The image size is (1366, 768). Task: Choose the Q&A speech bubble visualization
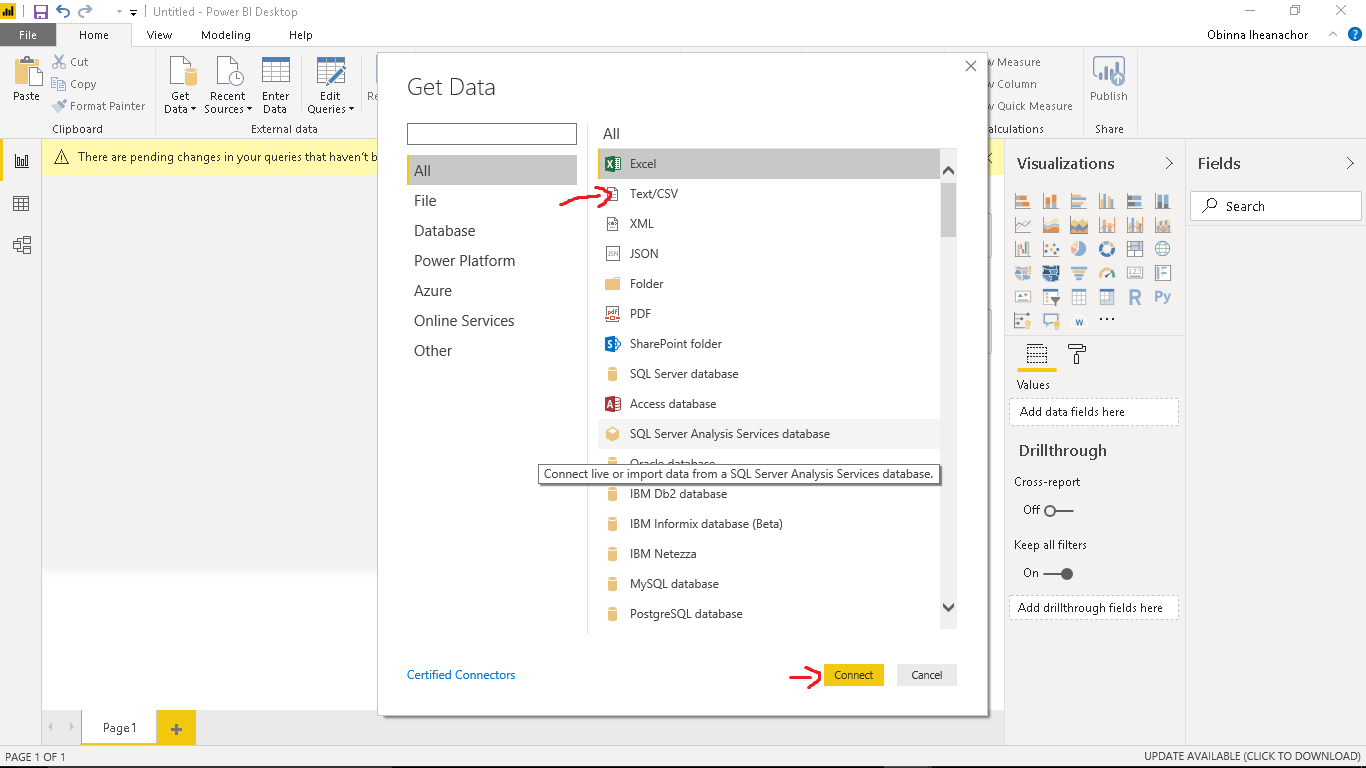1050,321
